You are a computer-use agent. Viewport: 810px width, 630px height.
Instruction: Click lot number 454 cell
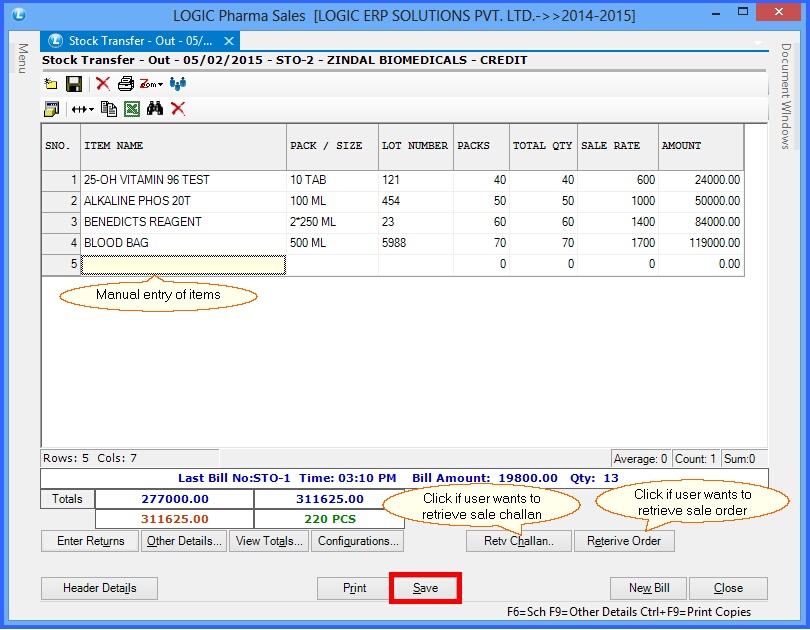[415, 201]
